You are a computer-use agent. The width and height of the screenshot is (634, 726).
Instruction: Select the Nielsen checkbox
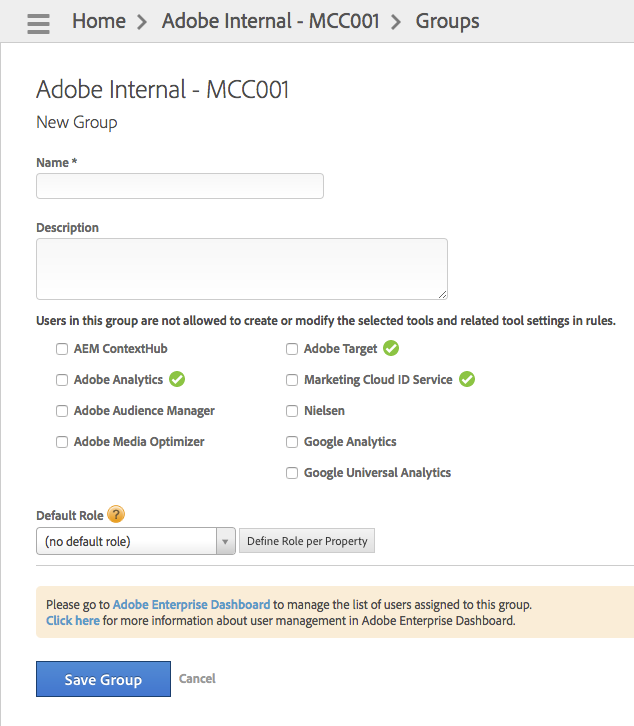pyautogui.click(x=292, y=411)
